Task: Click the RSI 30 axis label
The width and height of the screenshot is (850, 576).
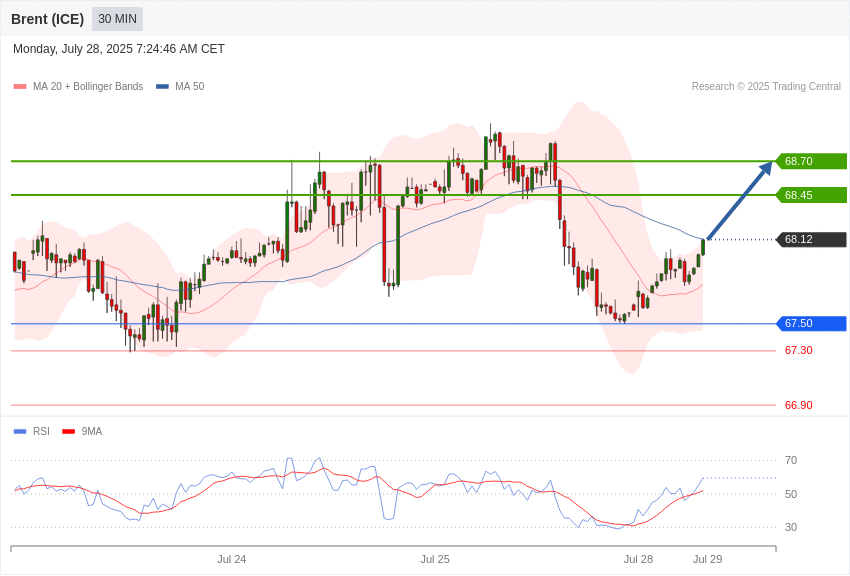Action: [x=791, y=527]
